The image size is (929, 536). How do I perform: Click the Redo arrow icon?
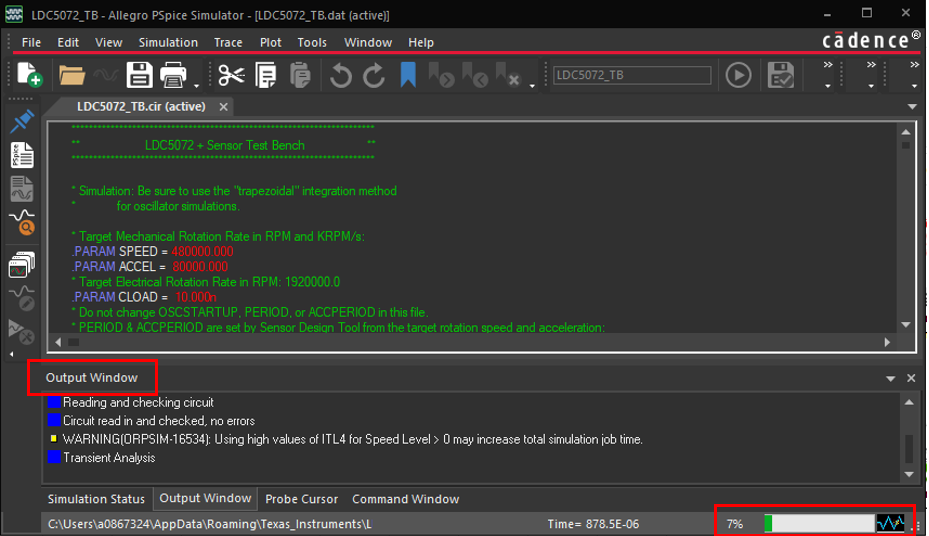[374, 75]
